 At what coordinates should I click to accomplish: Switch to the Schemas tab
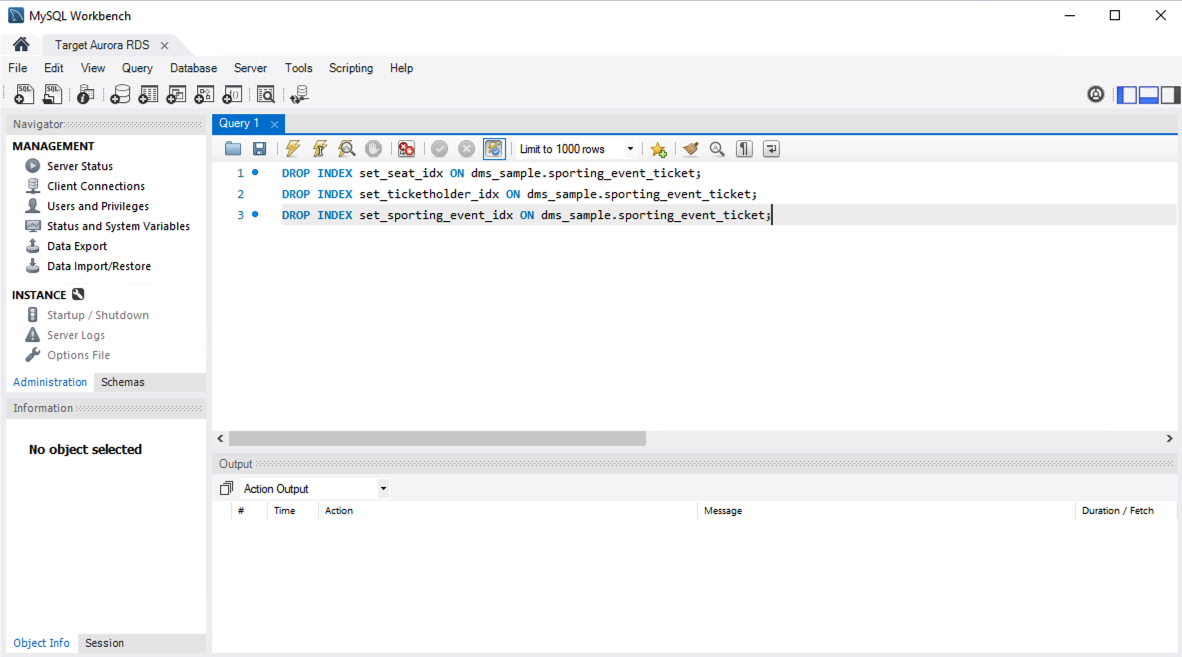pos(123,382)
